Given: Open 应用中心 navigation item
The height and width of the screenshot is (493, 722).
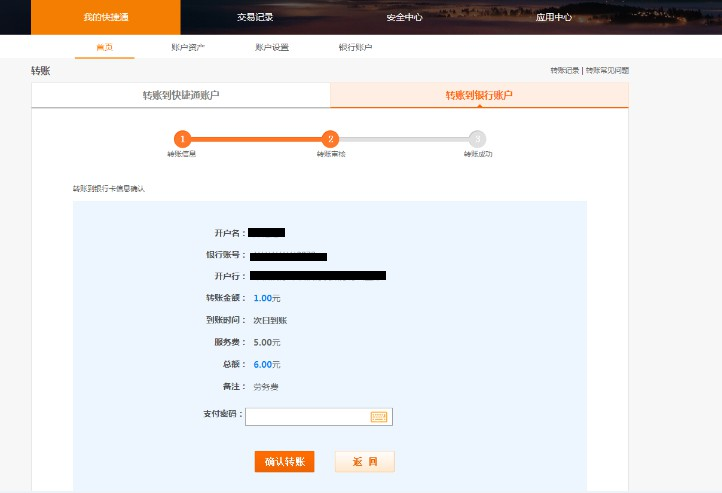Looking at the screenshot, I should tap(553, 17).
